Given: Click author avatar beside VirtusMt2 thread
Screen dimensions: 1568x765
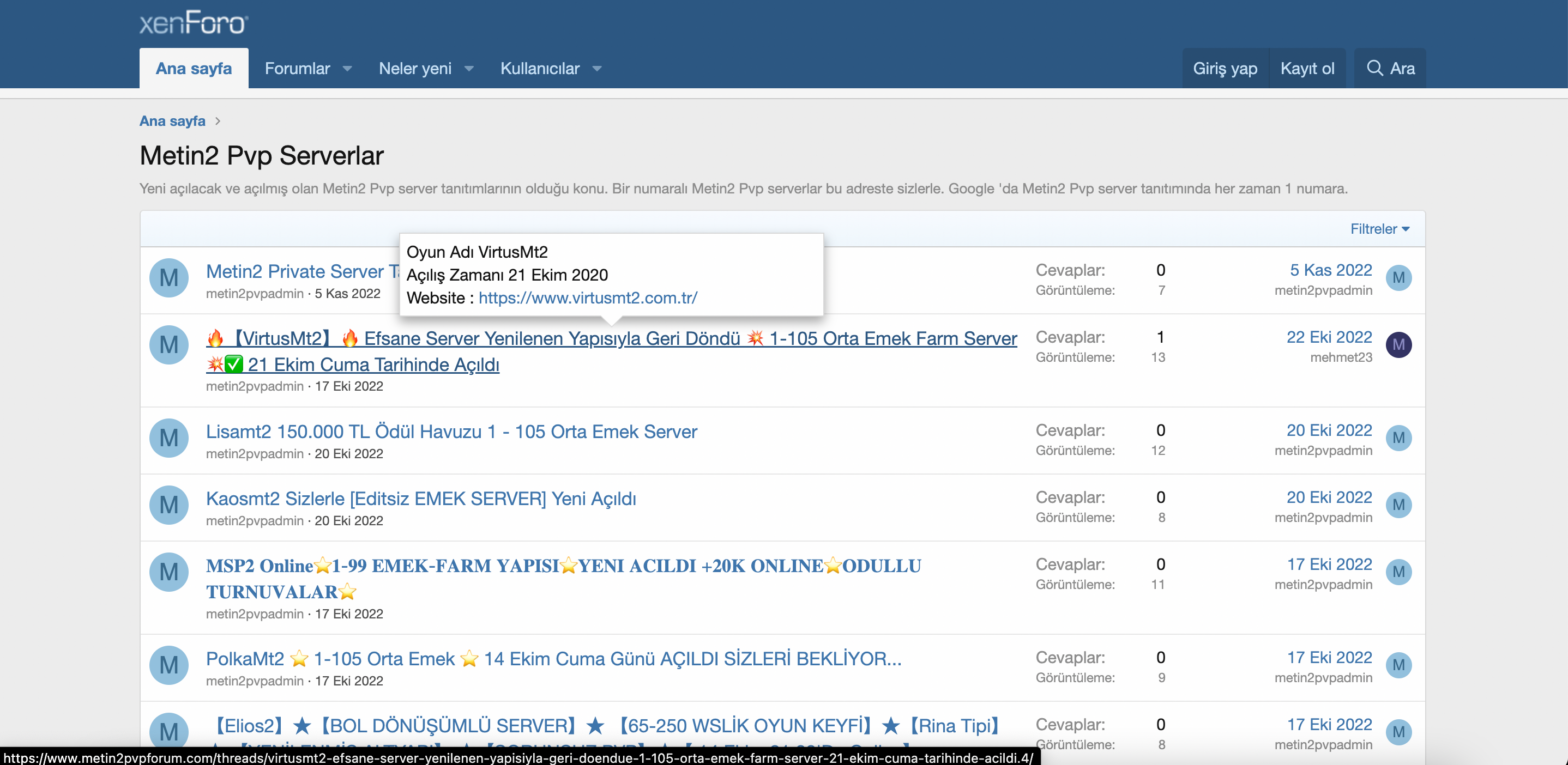Looking at the screenshot, I should coord(168,345).
